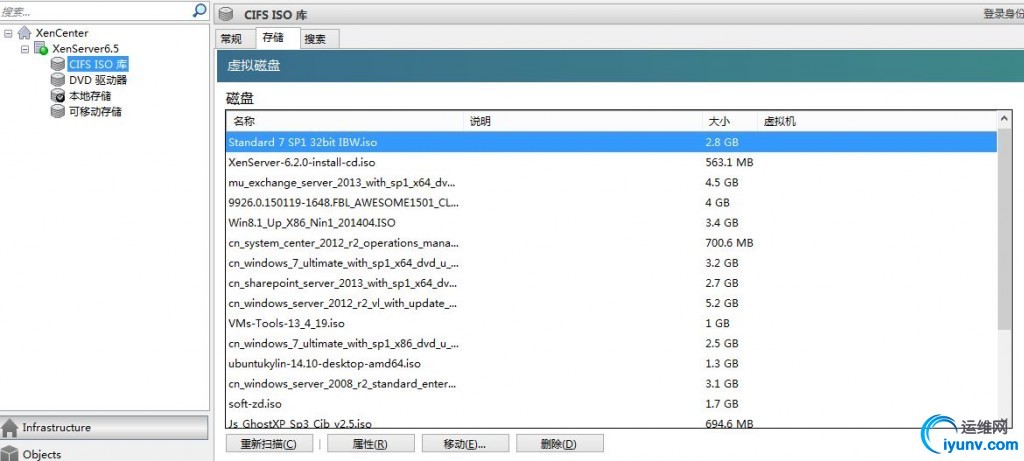Click the XenCenter home icon

coord(25,33)
